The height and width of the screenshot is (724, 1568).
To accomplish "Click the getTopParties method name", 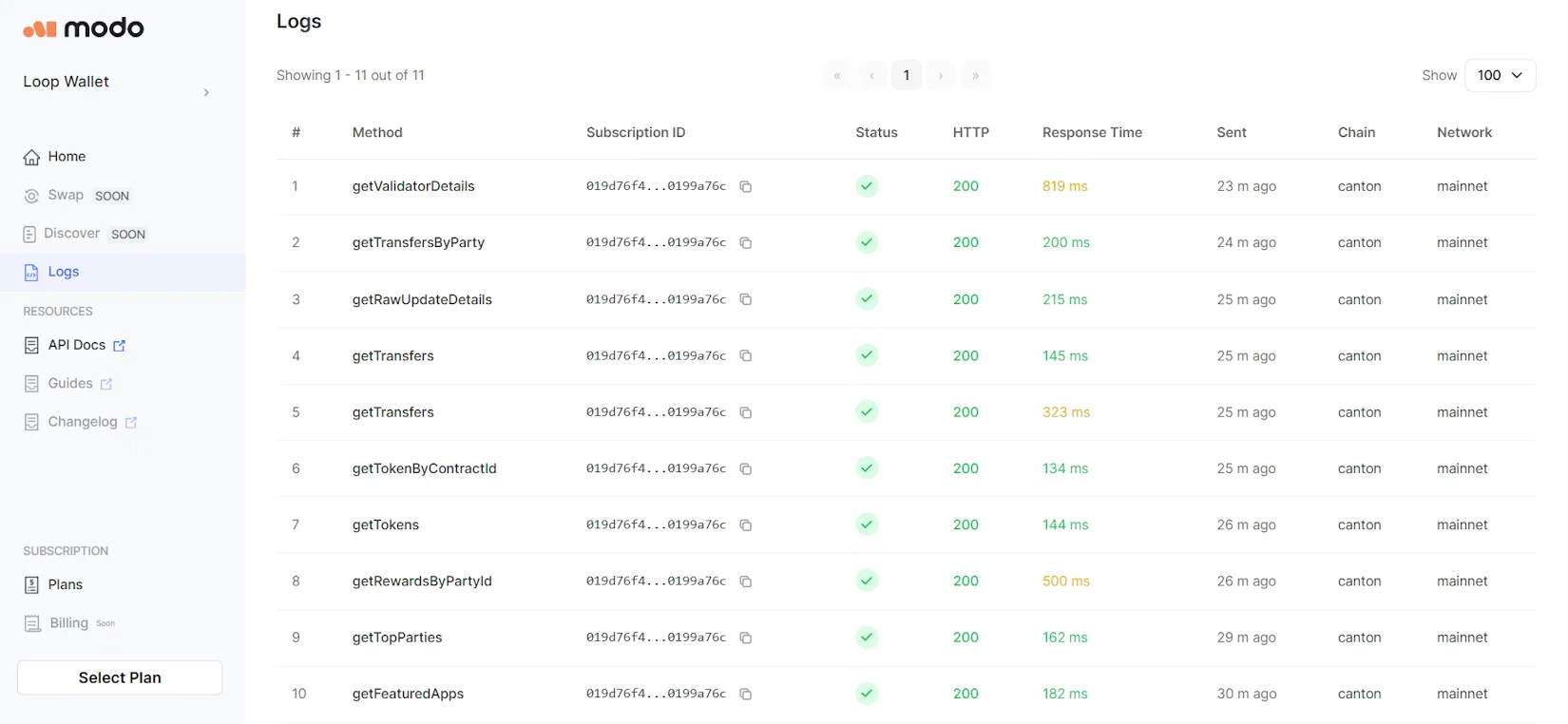I will [x=397, y=638].
